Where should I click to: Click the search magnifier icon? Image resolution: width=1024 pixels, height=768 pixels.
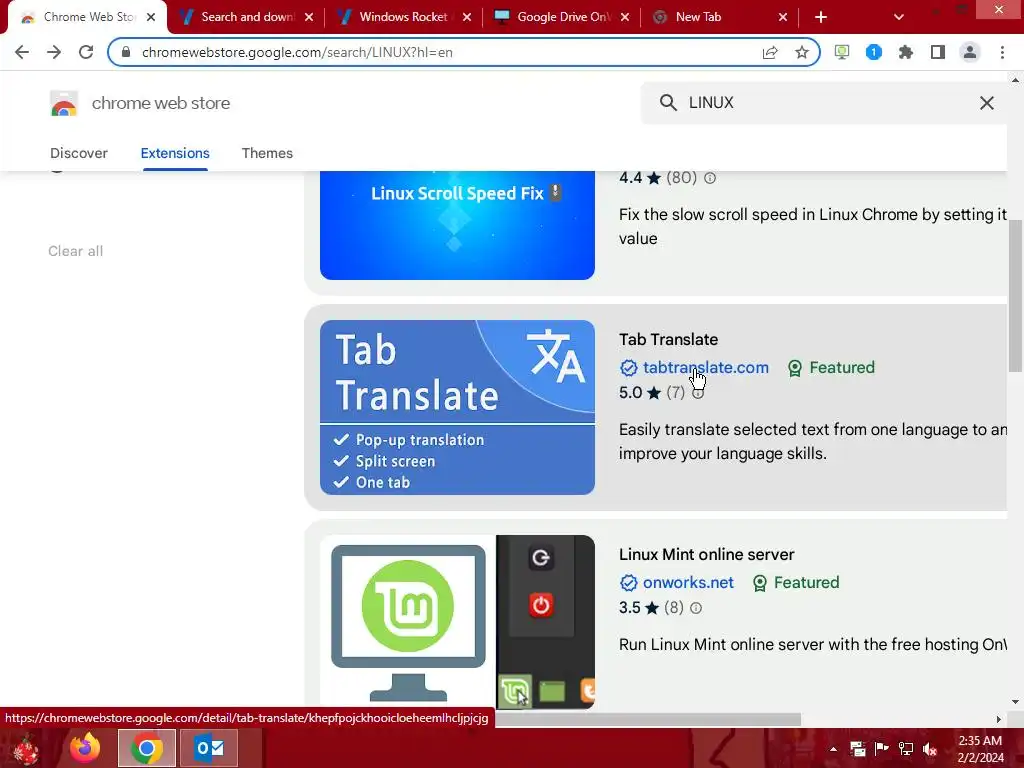667,103
